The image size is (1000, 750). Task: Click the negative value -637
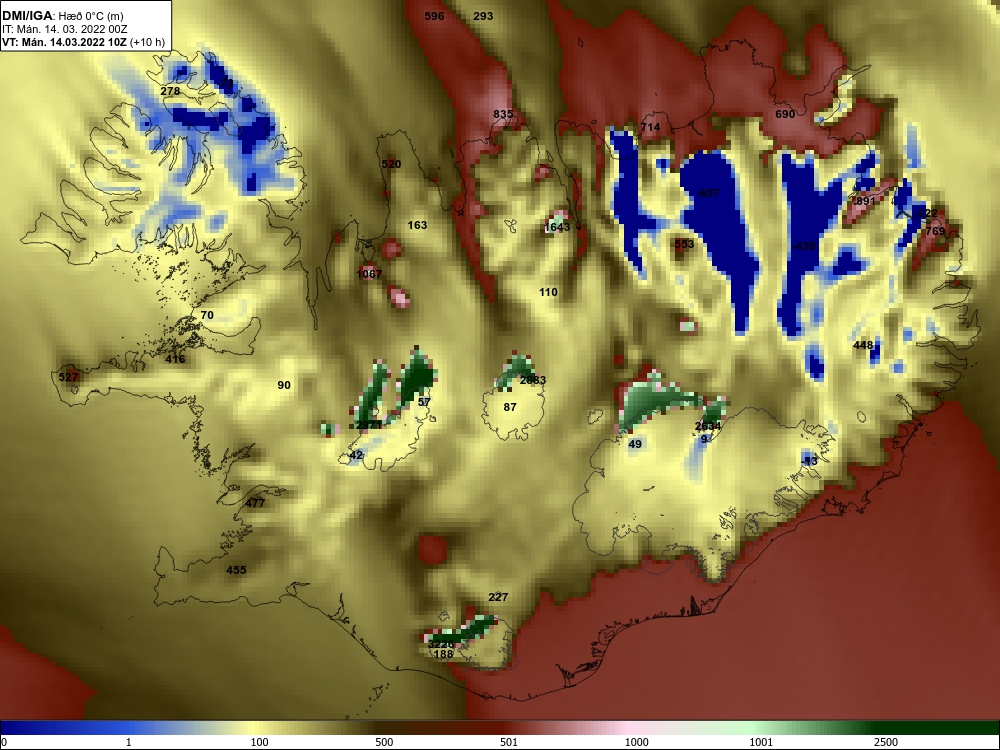point(707,193)
